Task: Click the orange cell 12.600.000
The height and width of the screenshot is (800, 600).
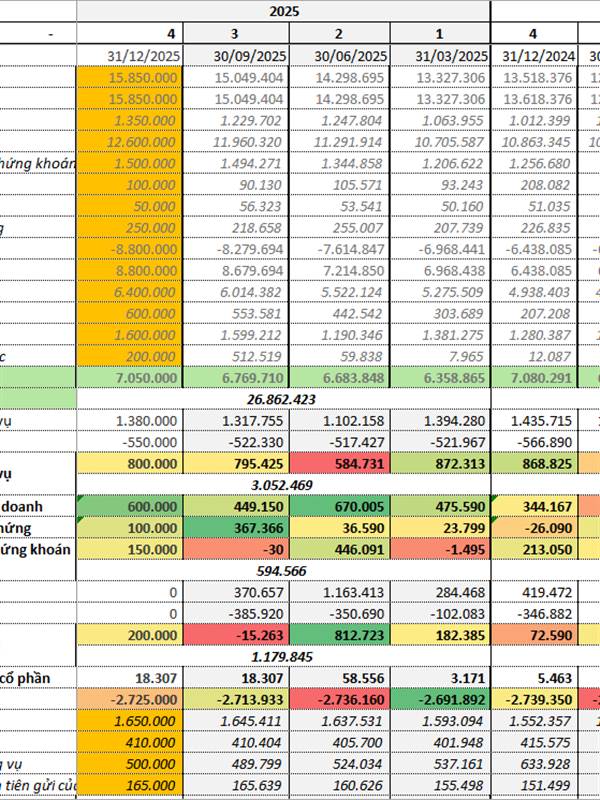Action: [130, 141]
